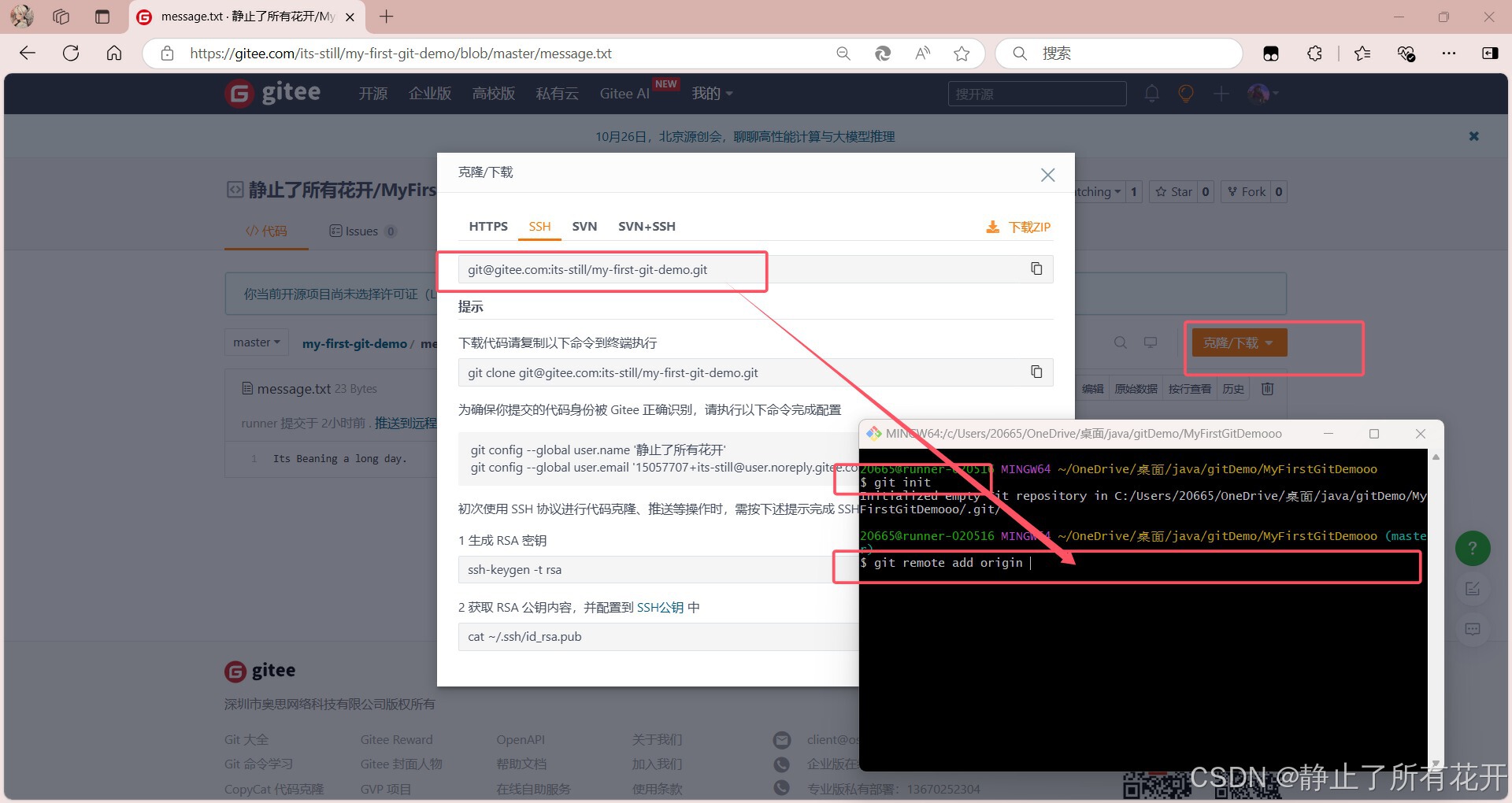1512x803 pixels.
Task: Select the SVN clone tab
Action: [584, 227]
